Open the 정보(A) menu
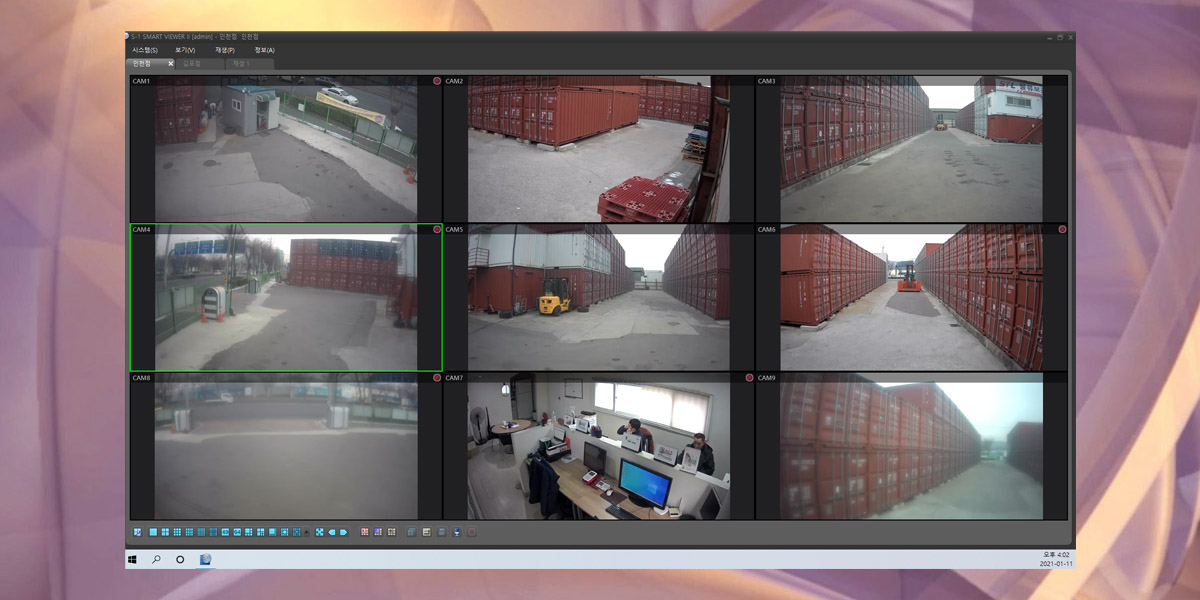Image resolution: width=1200 pixels, height=600 pixels. click(x=264, y=50)
